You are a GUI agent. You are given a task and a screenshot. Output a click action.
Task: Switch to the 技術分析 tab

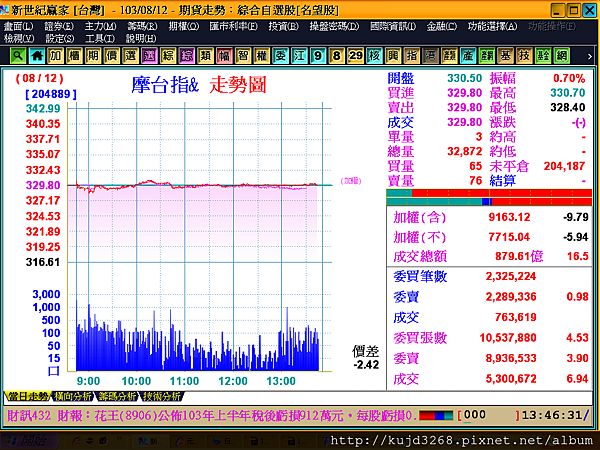(x=161, y=396)
